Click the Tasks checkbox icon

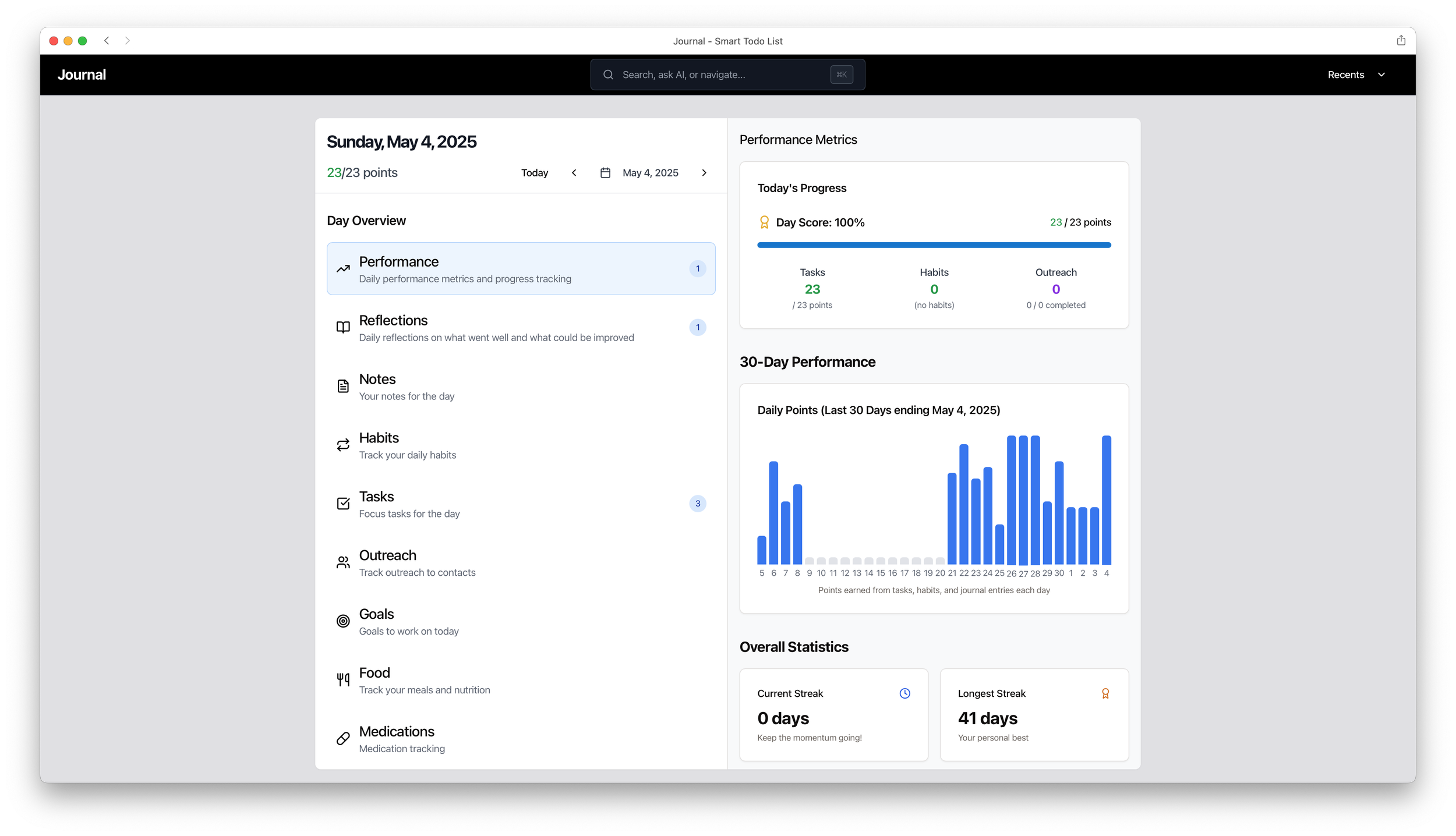(343, 504)
